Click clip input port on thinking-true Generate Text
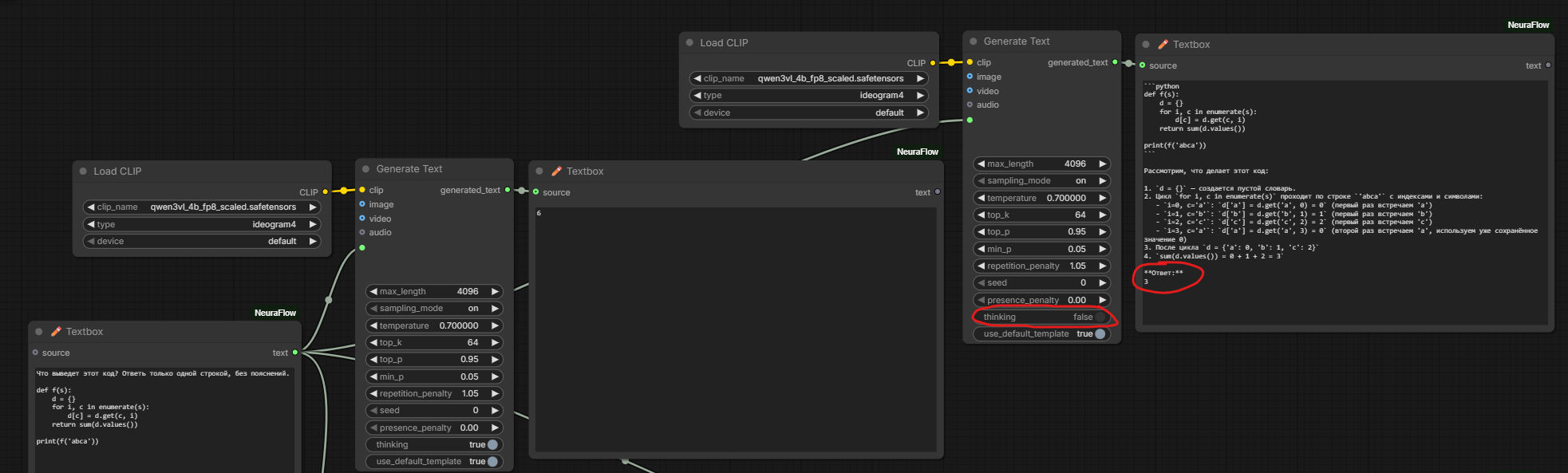Screen dimensions: 1568x473 (362, 190)
